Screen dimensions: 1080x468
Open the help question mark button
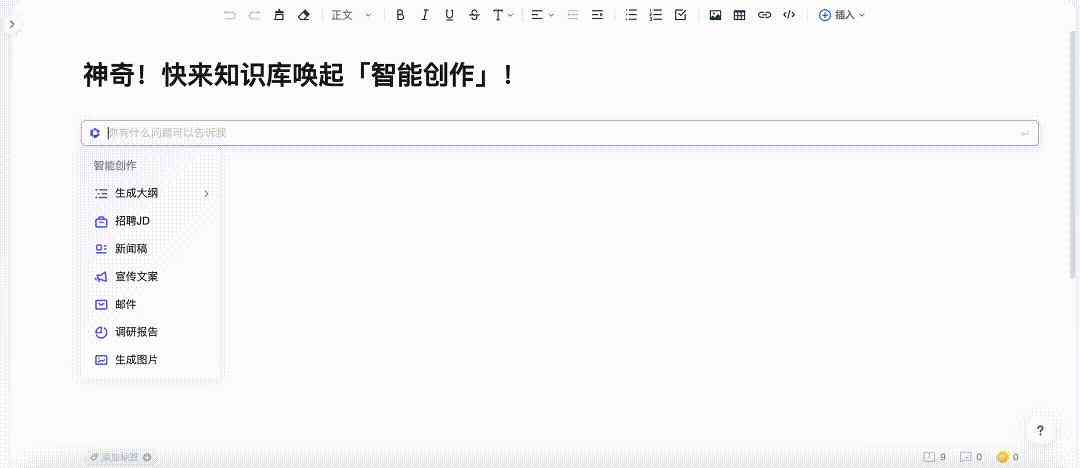tap(1040, 431)
